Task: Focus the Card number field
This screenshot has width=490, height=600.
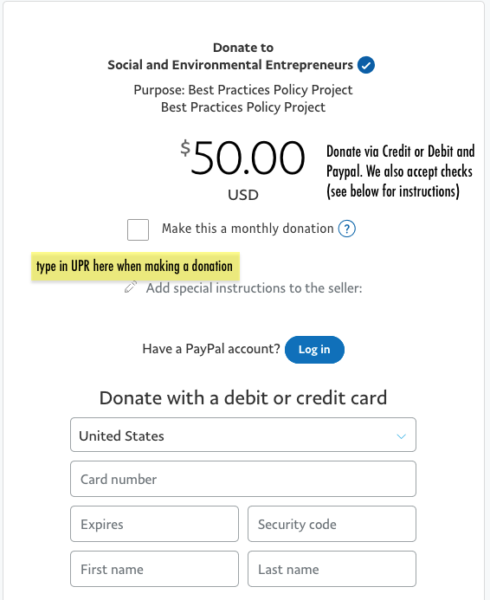Action: point(243,479)
